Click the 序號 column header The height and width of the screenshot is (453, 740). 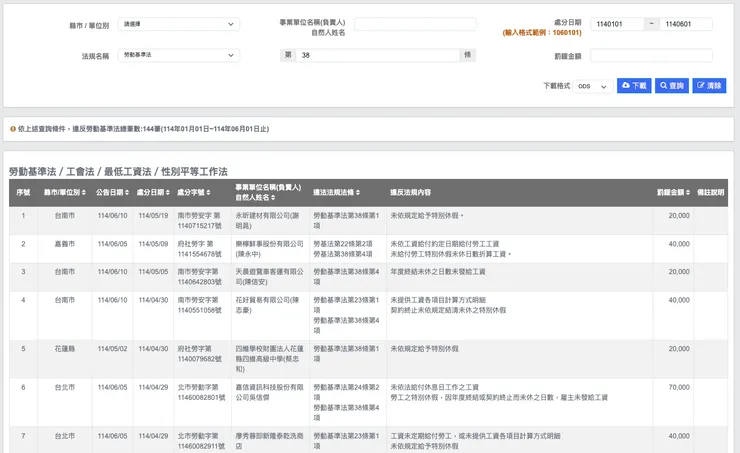click(x=23, y=193)
